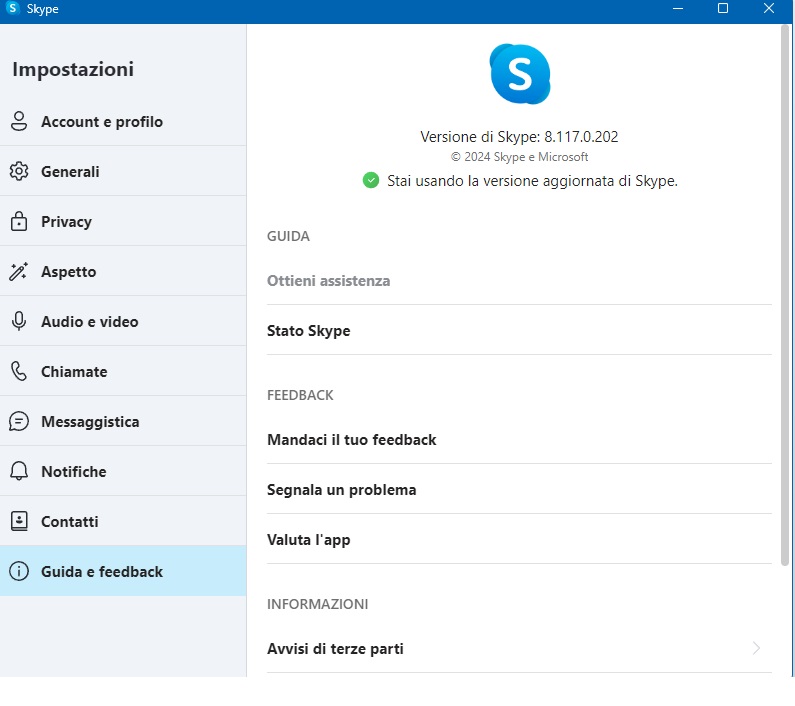Open the Notifiche settings
795x706 pixels.
point(123,471)
